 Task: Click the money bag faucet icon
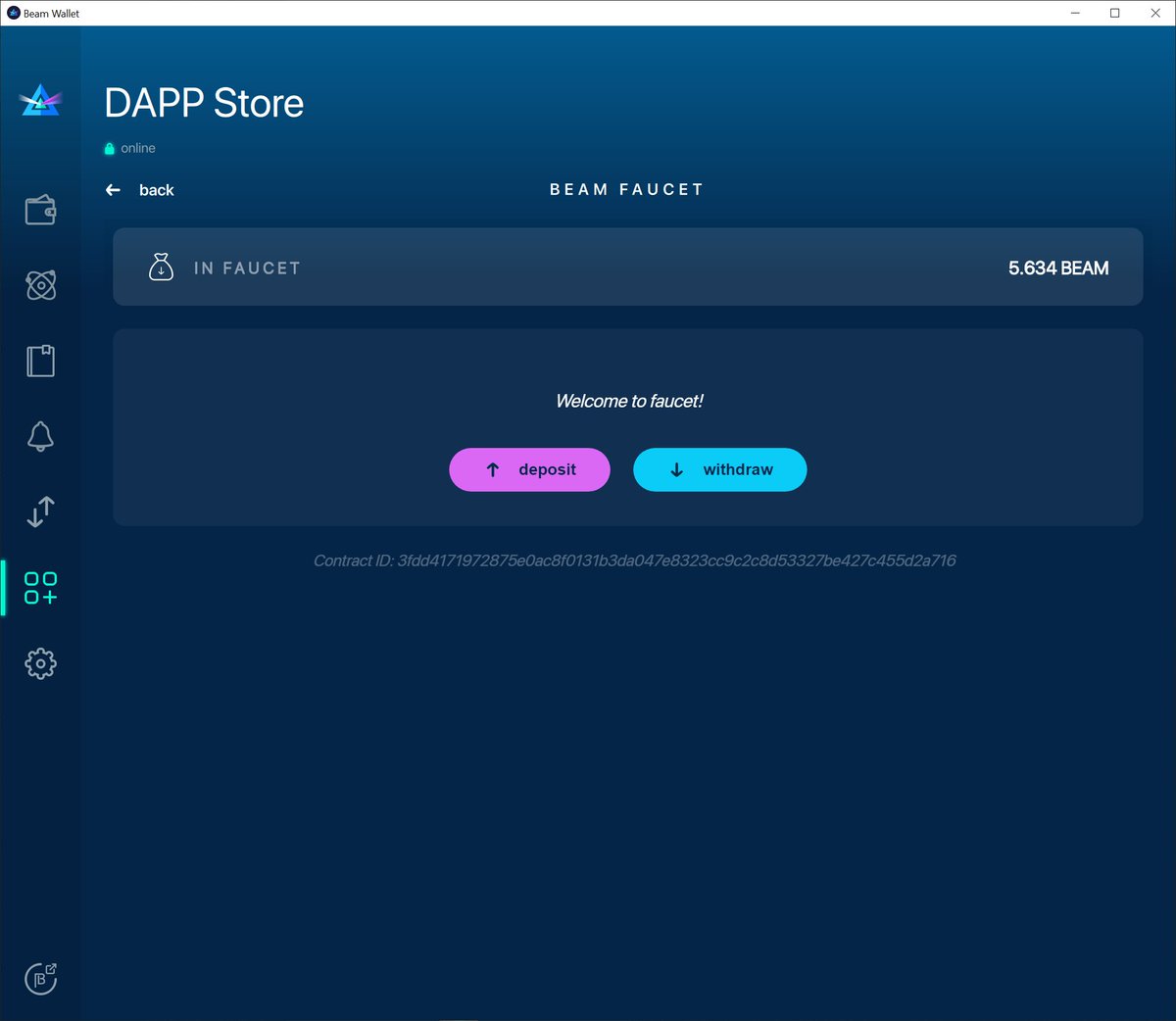[x=161, y=266]
